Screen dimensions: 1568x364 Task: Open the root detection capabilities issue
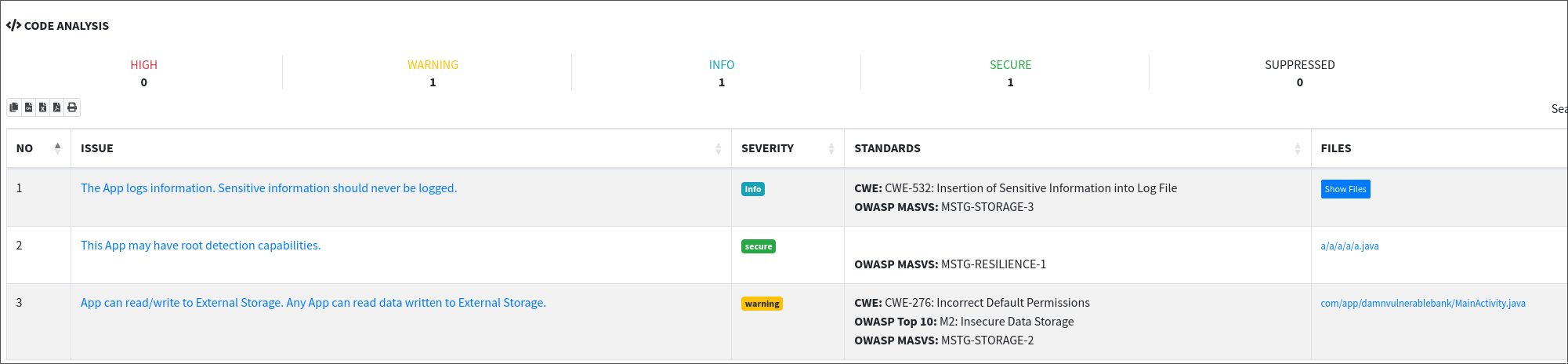tap(201, 246)
